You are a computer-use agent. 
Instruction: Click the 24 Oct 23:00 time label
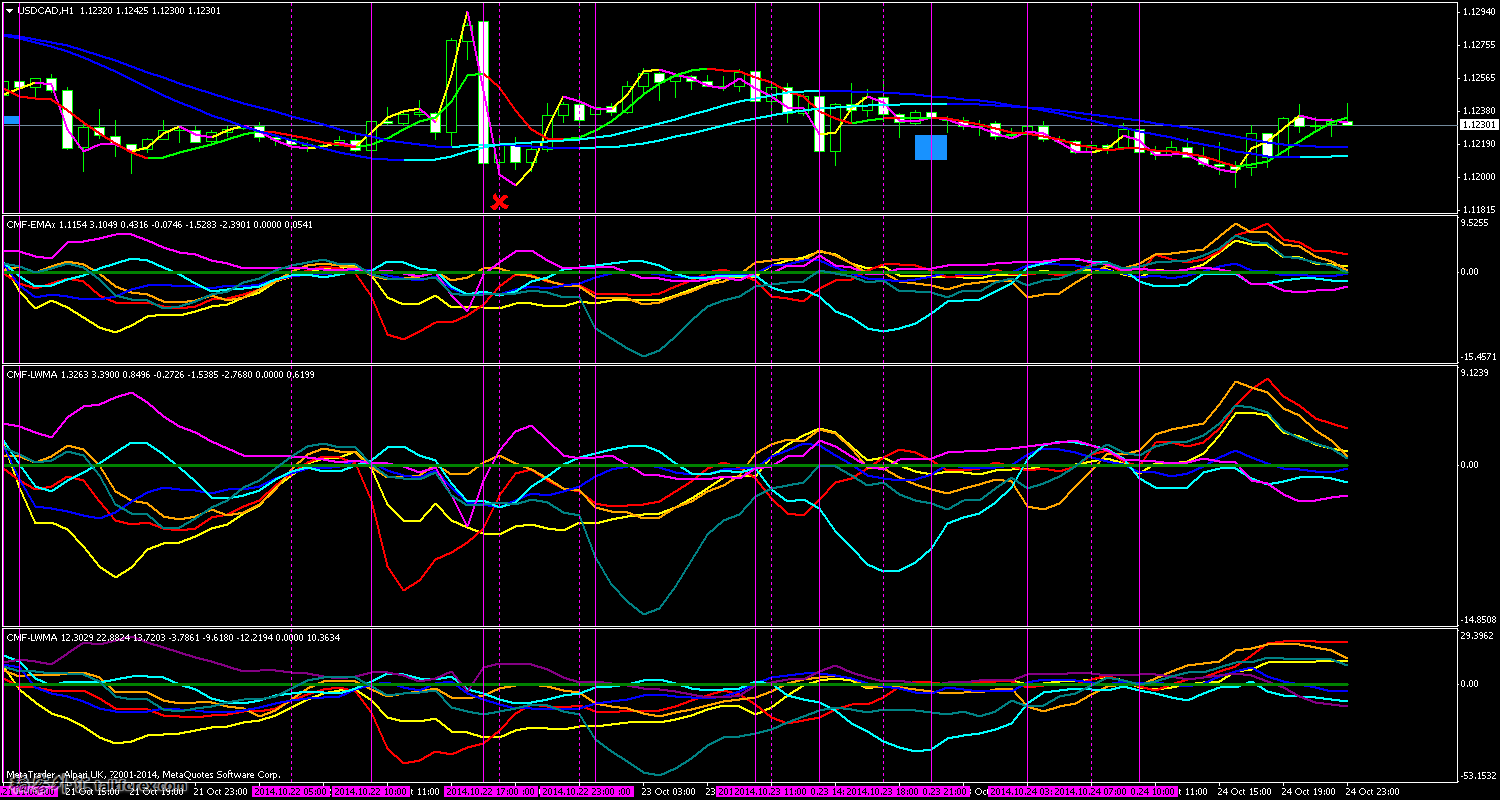pyautogui.click(x=1371, y=791)
